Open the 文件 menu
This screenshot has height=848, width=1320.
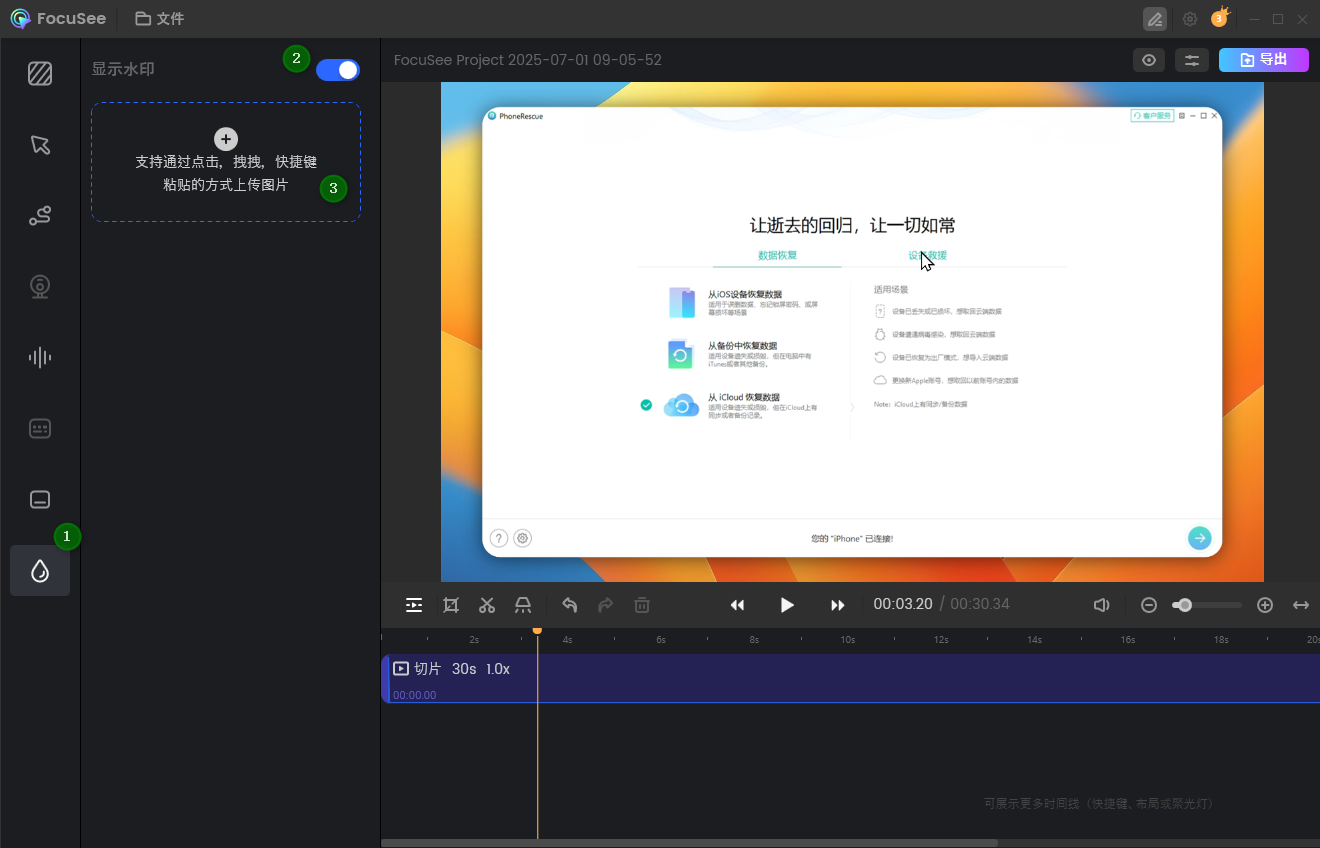pyautogui.click(x=160, y=19)
